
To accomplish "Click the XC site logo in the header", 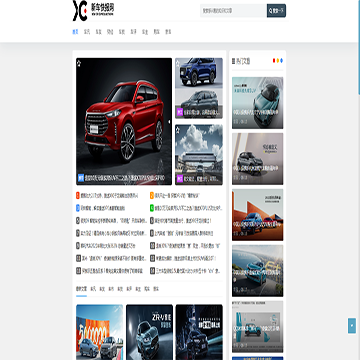I will [93, 10].
